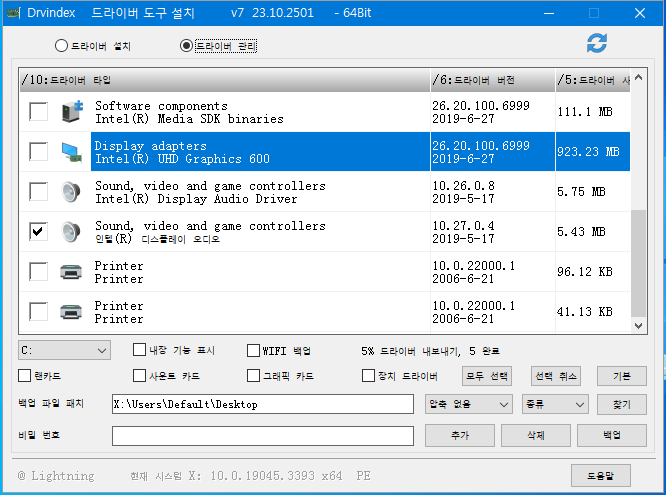This screenshot has width=666, height=495.
Task: Open the 종류 type dropdown
Action: pyautogui.click(x=555, y=404)
